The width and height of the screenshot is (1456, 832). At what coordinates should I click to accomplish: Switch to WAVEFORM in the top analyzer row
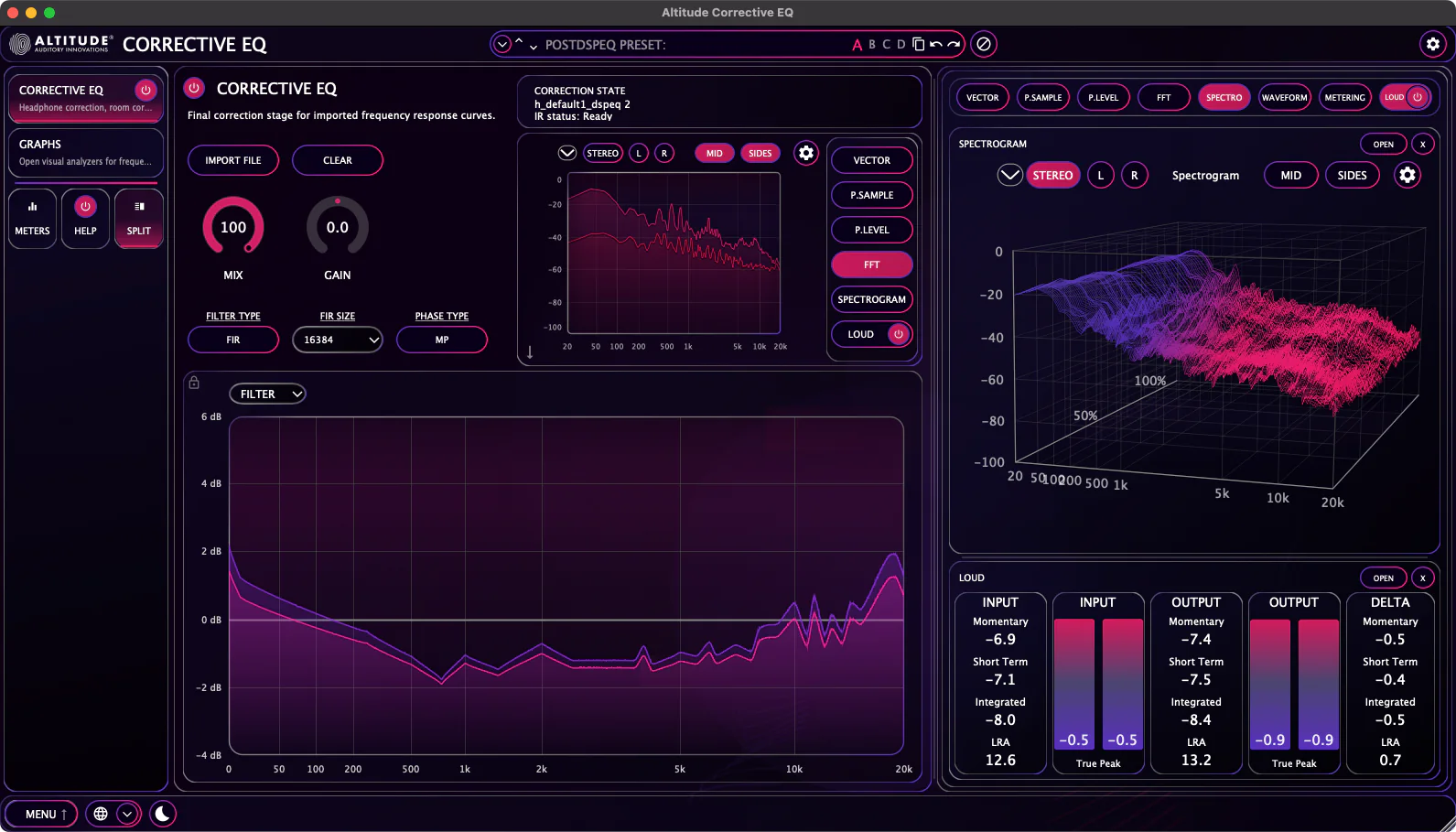(1285, 97)
